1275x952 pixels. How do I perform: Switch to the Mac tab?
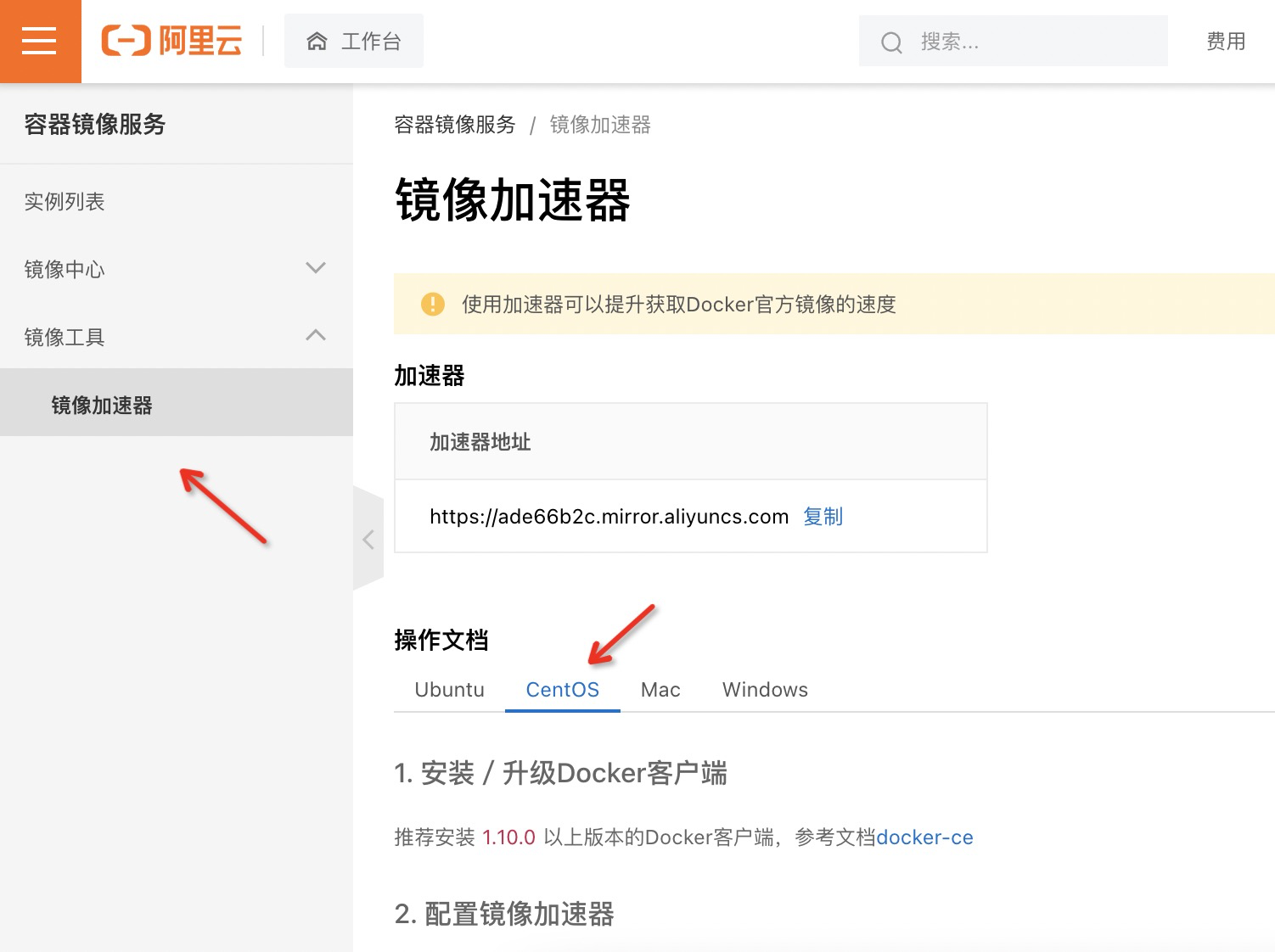tap(660, 690)
